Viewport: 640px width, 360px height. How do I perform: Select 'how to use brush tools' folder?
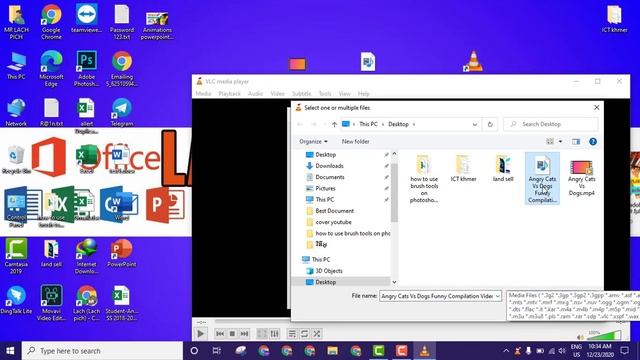[x=424, y=179]
